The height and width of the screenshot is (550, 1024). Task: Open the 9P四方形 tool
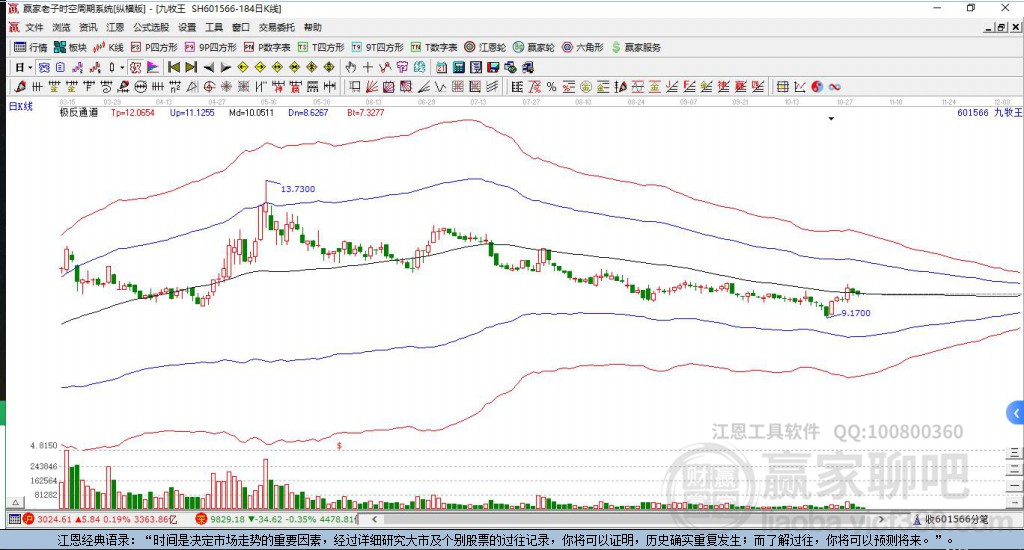(210, 47)
